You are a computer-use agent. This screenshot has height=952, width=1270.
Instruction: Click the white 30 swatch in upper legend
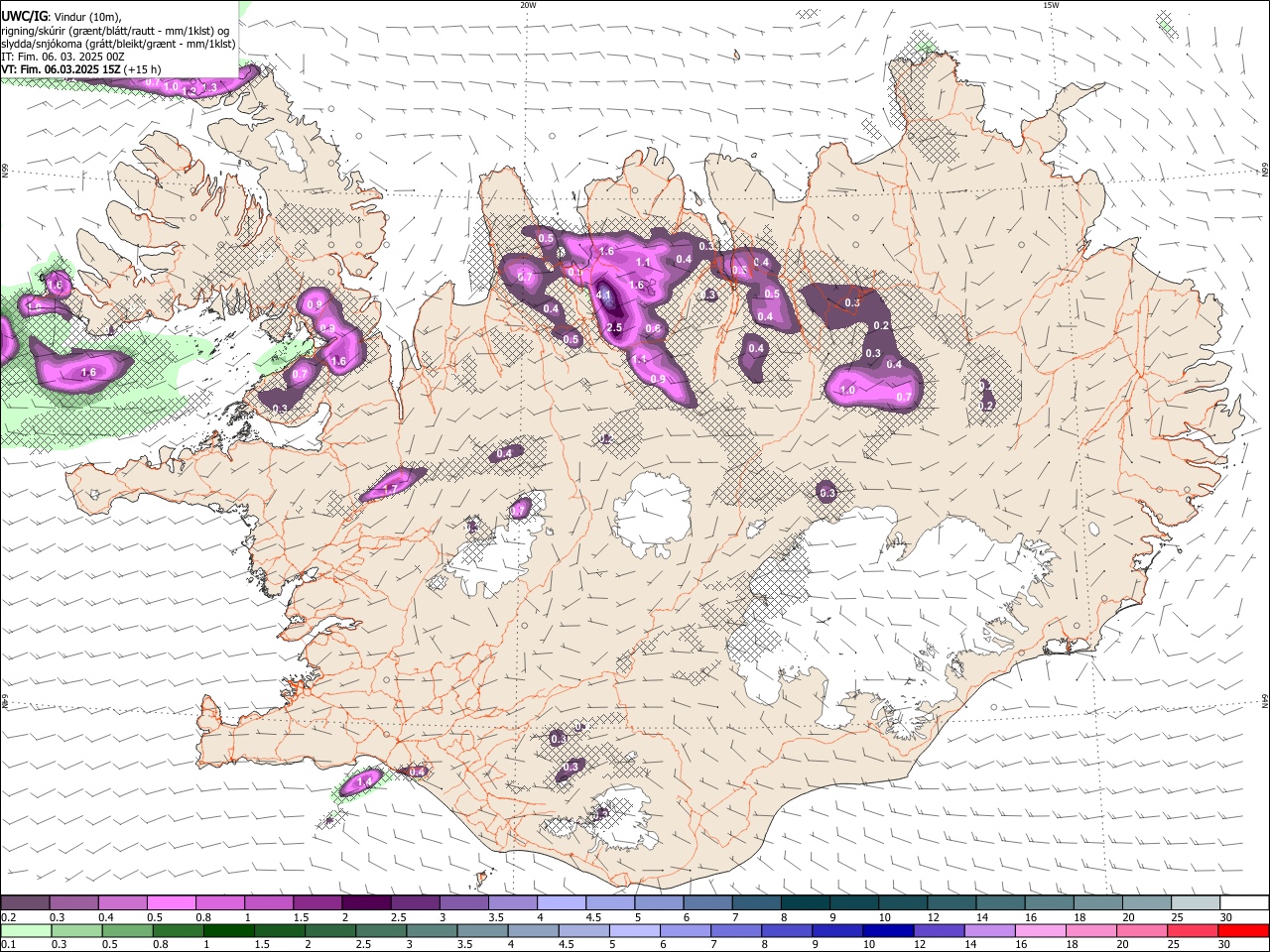[1245, 903]
